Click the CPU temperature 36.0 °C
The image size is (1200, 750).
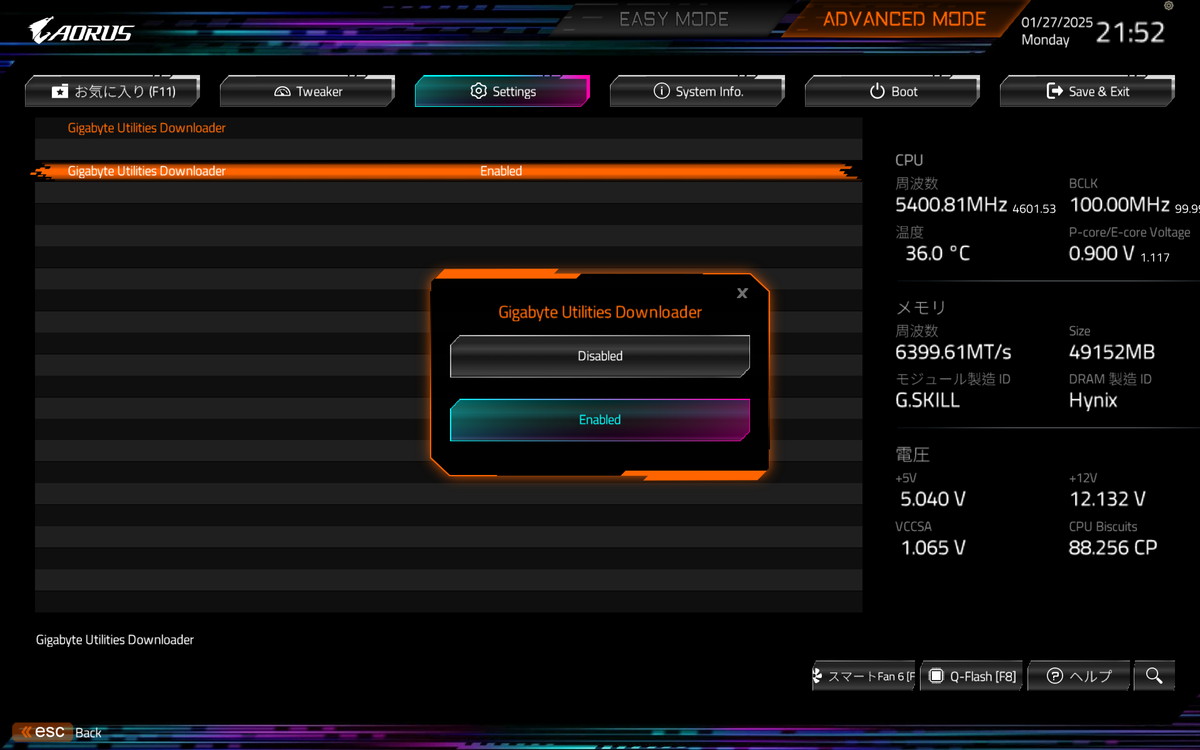tap(937, 254)
